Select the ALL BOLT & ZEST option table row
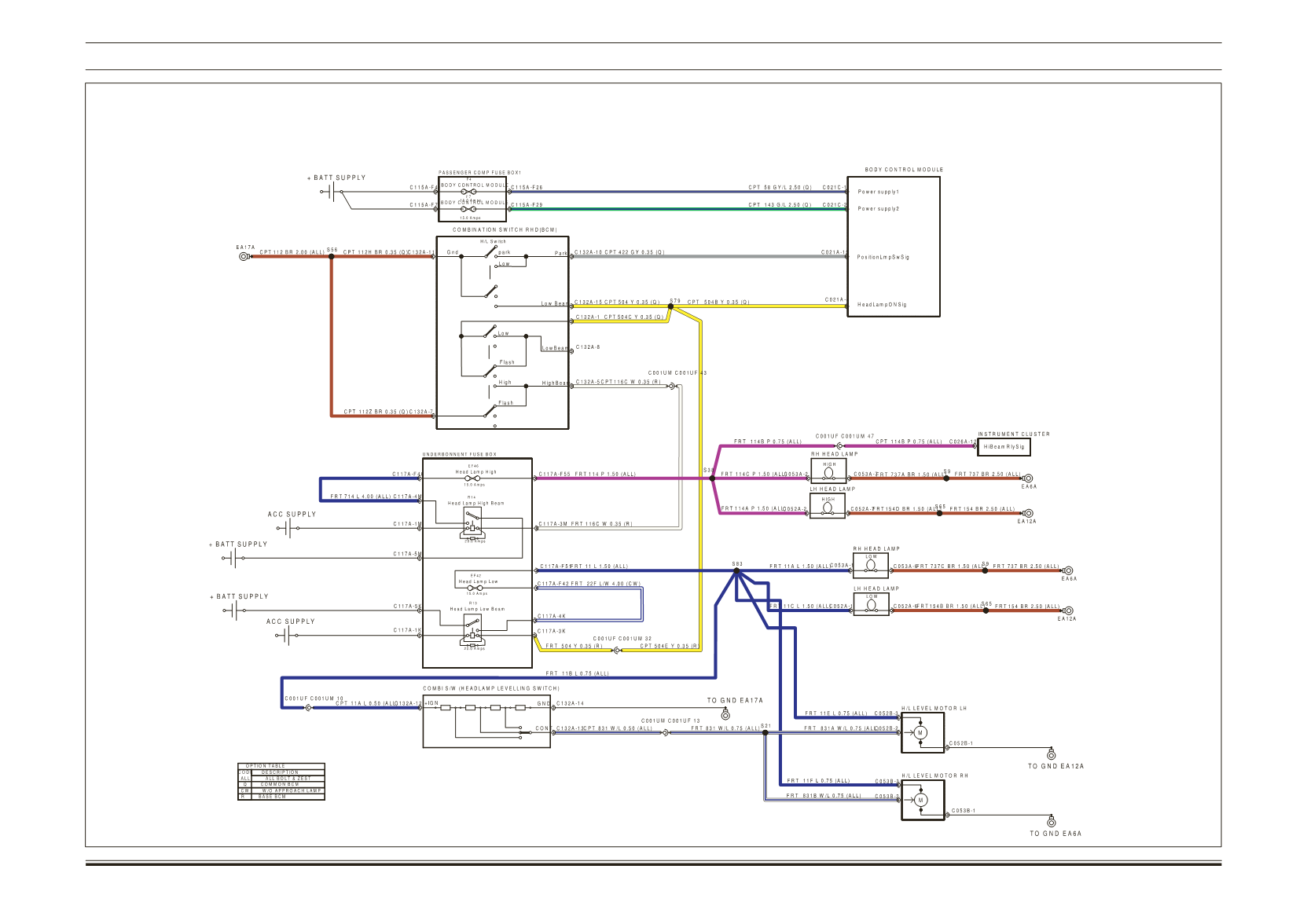Screen dimensions: 1307x924 (281, 778)
